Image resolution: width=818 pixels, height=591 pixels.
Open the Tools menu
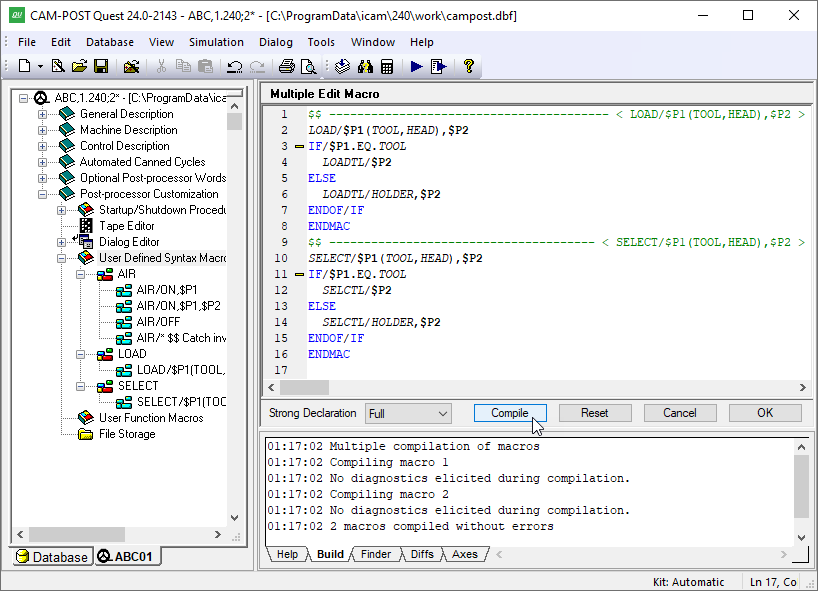click(321, 42)
